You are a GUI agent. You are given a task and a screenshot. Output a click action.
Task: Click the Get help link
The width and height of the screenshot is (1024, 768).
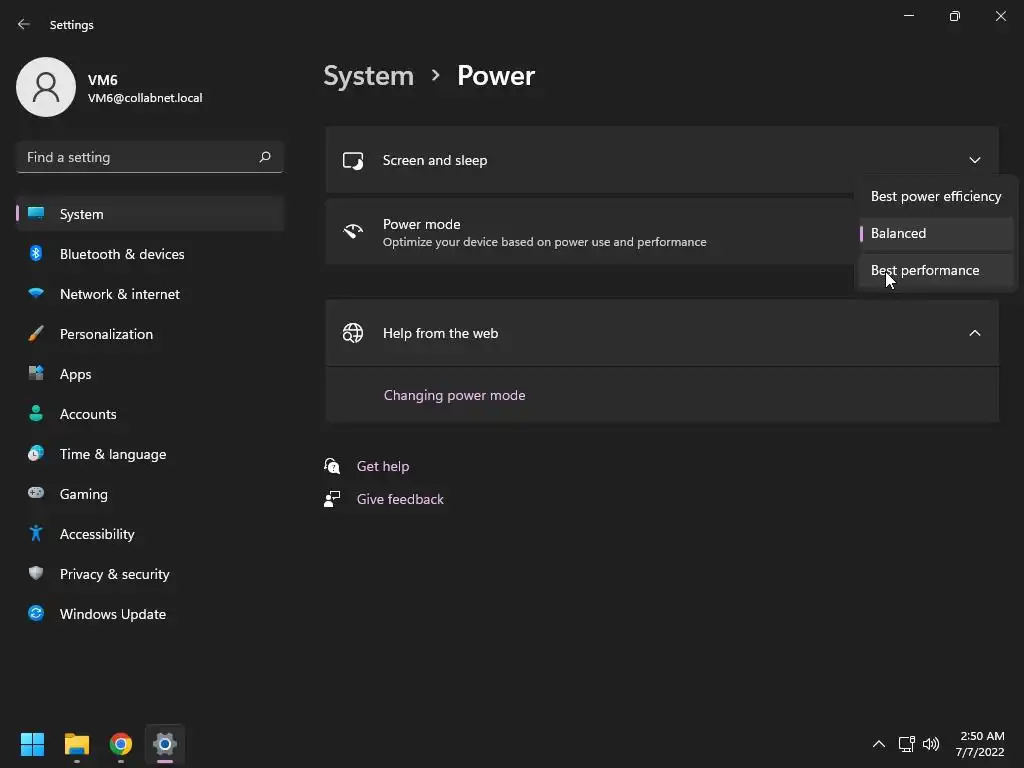(383, 466)
